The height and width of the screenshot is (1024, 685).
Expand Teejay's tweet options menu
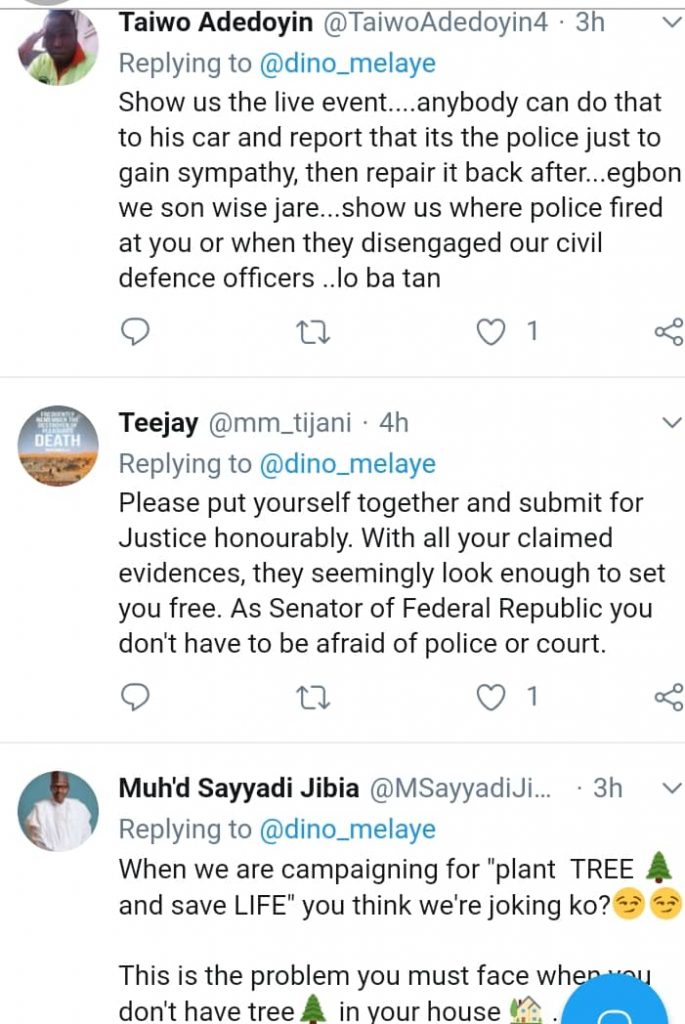[669, 423]
